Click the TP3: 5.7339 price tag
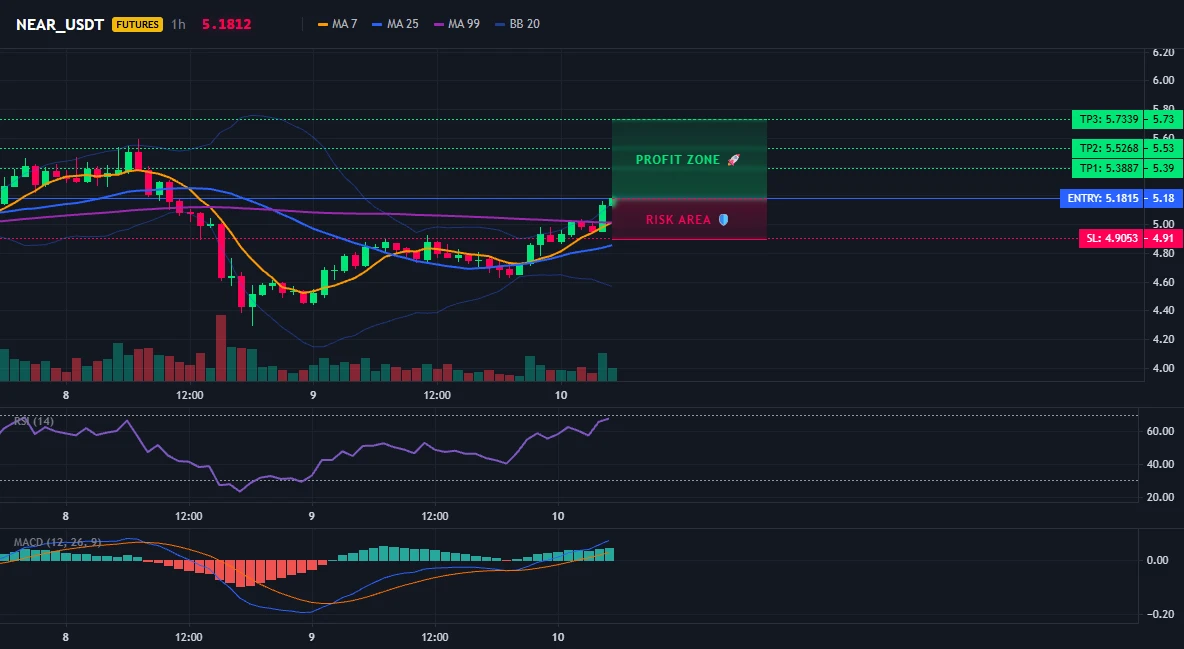Screen dimensions: 1184x649 (x=1108, y=119)
